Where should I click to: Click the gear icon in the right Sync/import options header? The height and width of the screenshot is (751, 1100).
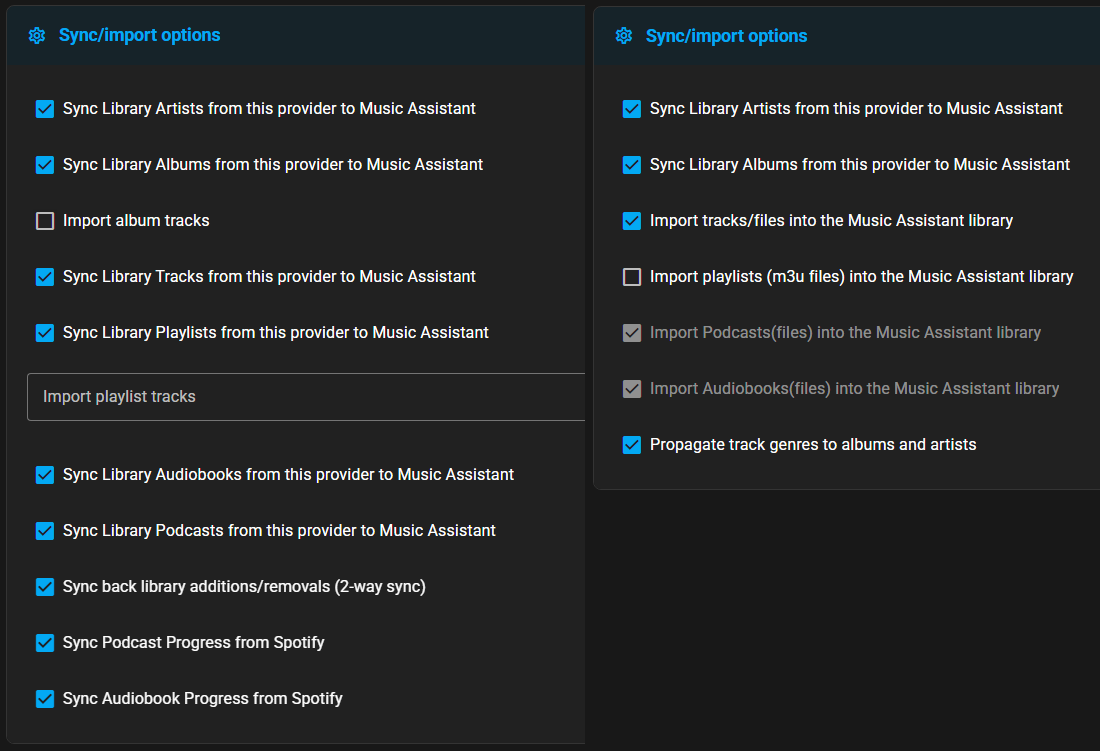[x=624, y=36]
